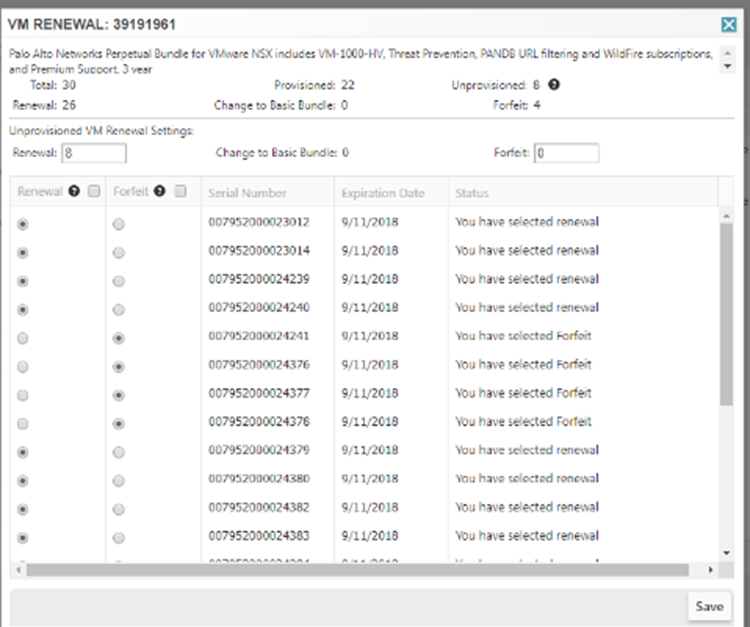The width and height of the screenshot is (750, 627).
Task: Check the Renewal select-all checkbox
Action: click(x=93, y=192)
